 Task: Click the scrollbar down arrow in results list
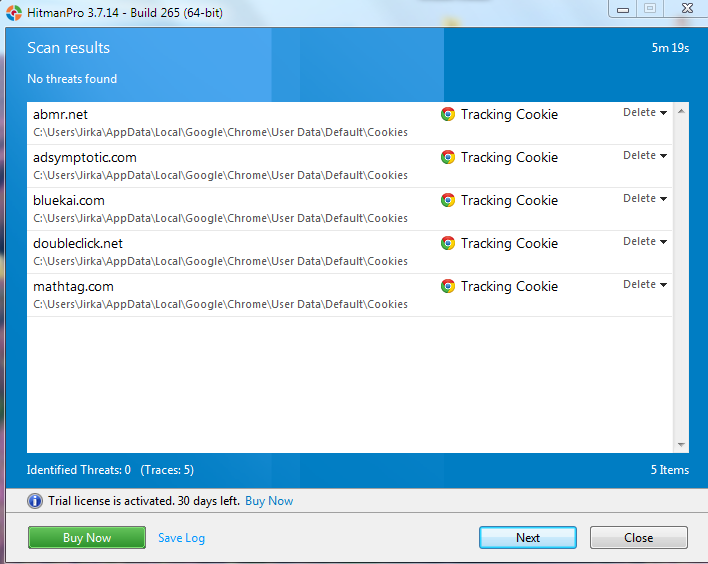681,445
